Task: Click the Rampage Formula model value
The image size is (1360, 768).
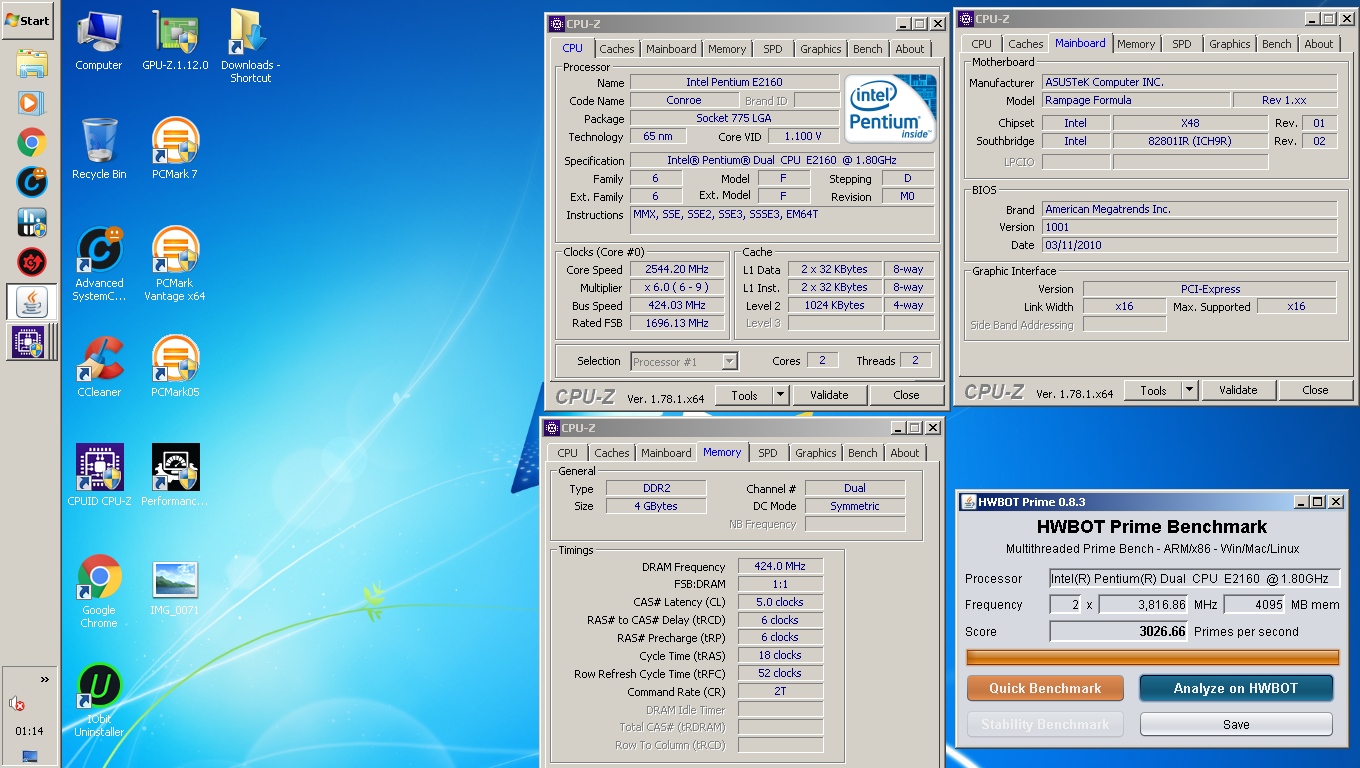Action: coord(1135,100)
